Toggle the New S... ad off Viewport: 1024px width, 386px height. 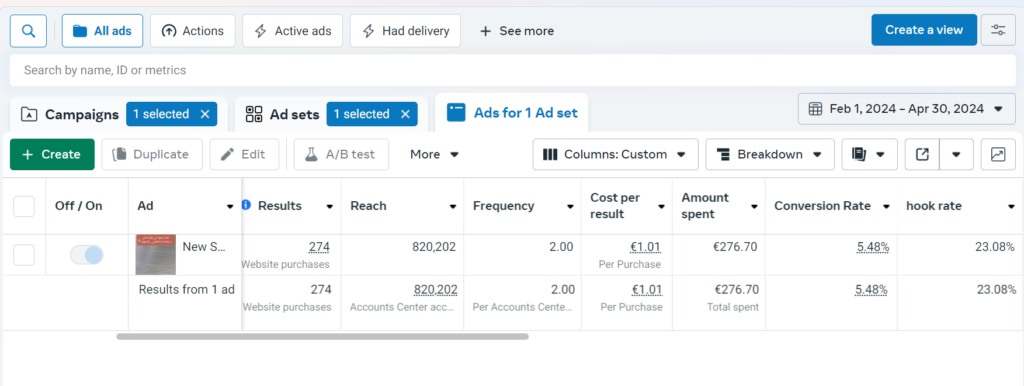[87, 255]
